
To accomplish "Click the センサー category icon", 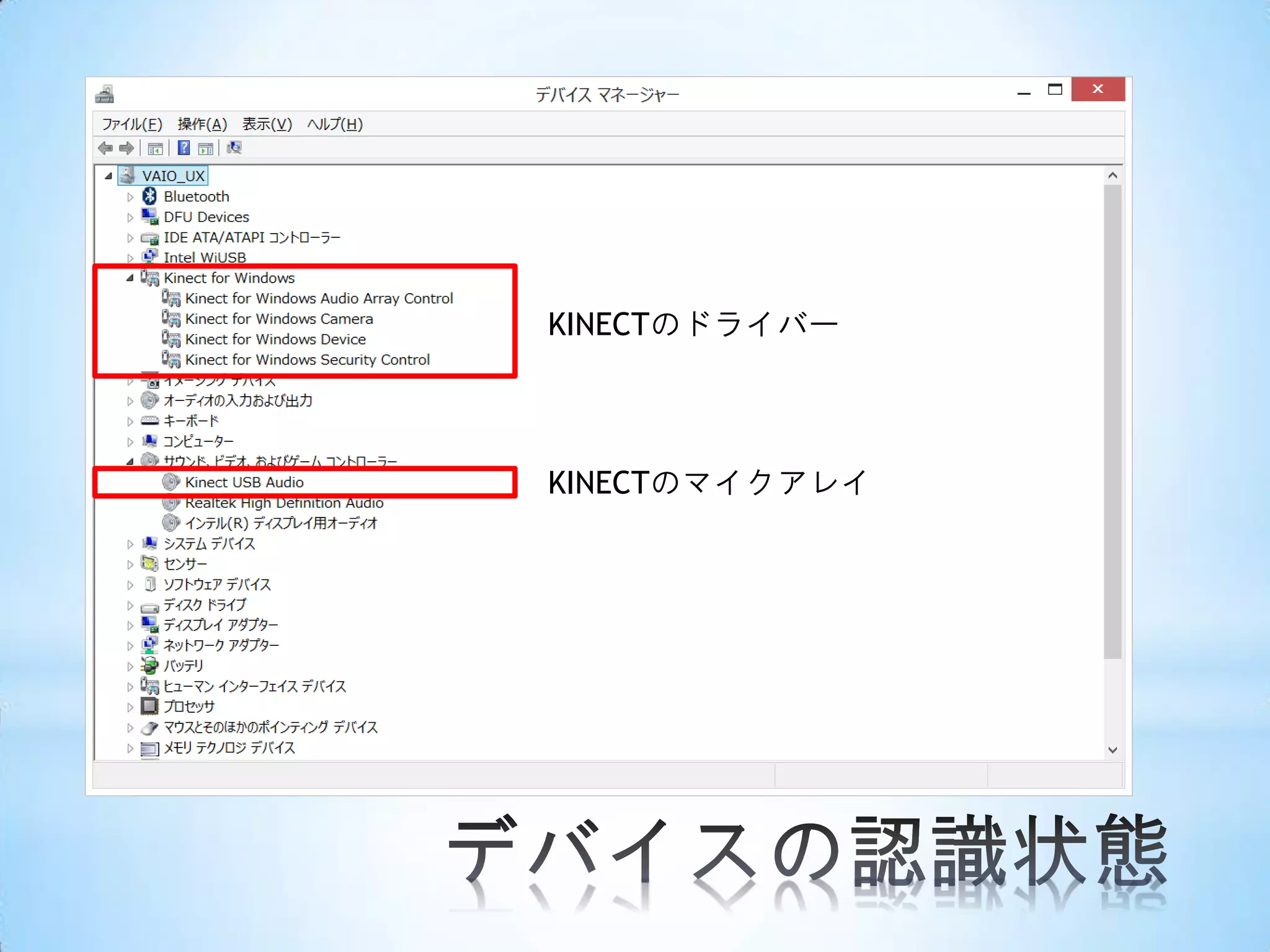I will coord(149,563).
